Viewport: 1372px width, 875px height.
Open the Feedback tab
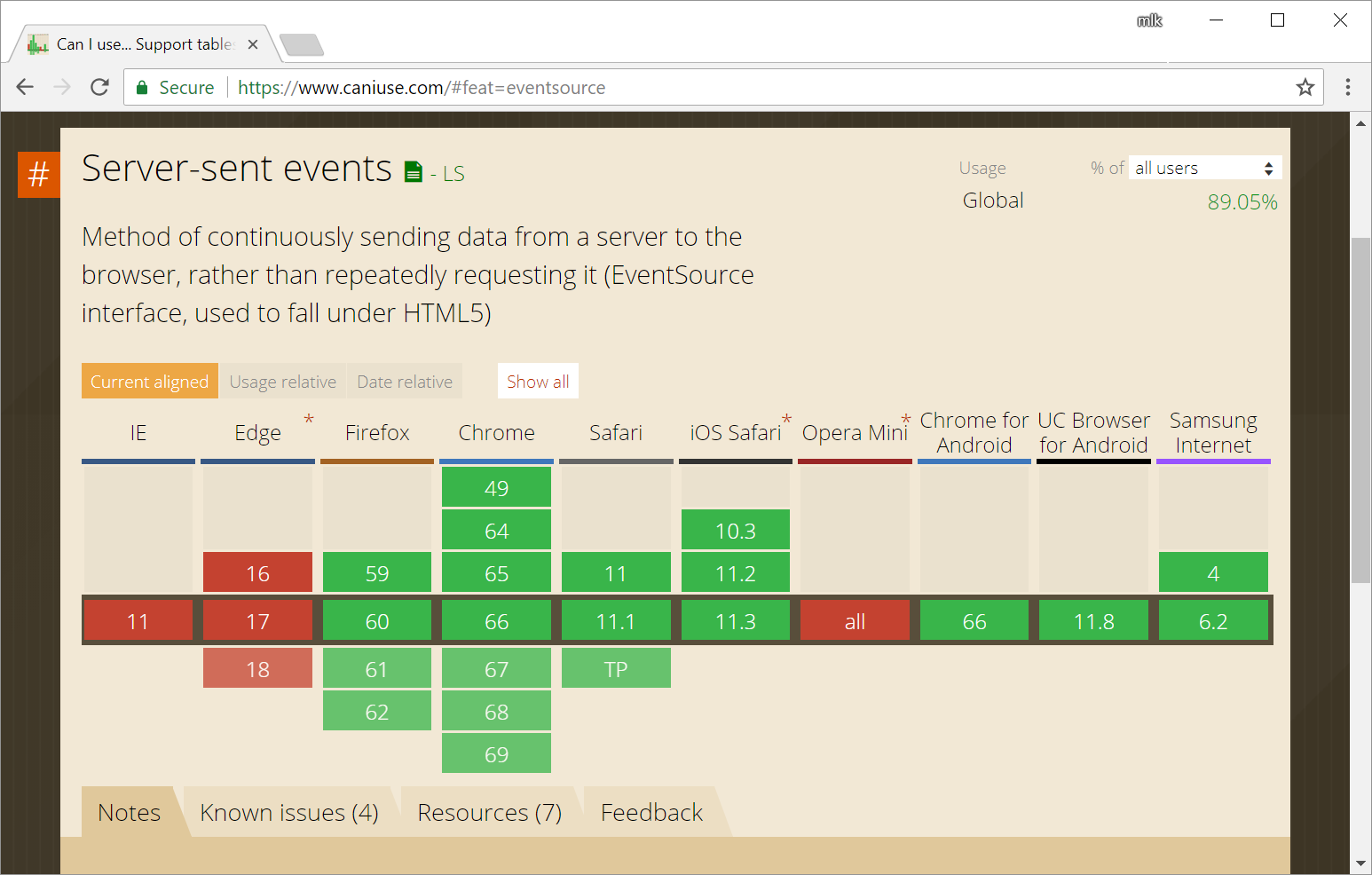click(651, 812)
